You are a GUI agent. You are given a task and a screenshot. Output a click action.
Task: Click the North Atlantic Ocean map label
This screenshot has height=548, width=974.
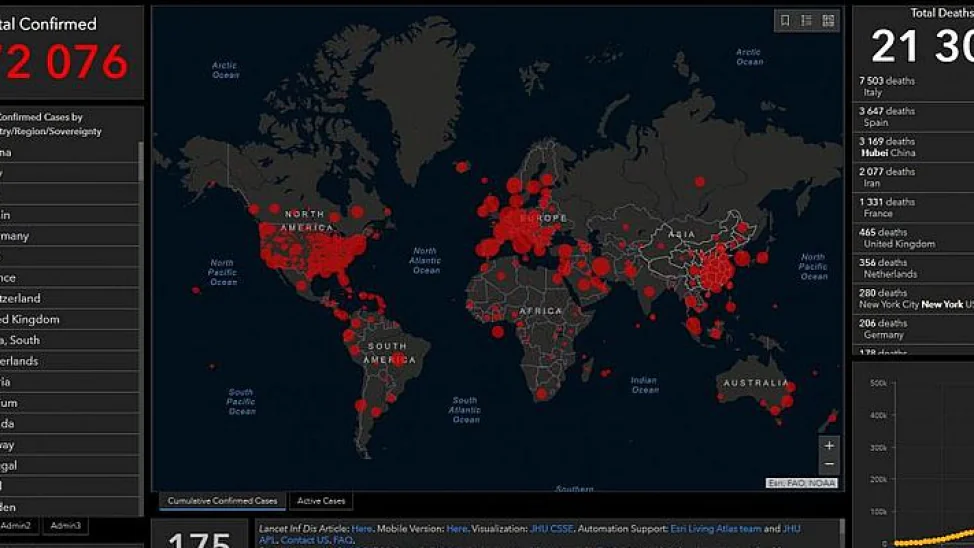pyautogui.click(x=426, y=261)
